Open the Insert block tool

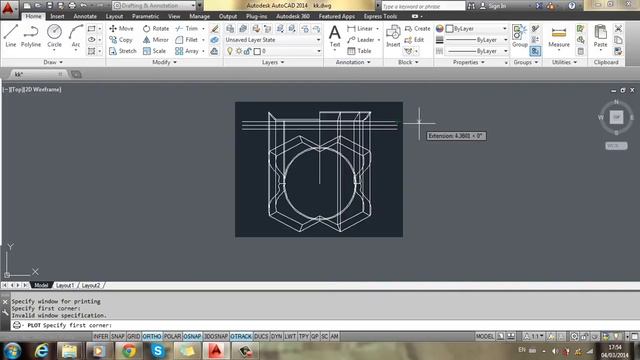[x=393, y=36]
